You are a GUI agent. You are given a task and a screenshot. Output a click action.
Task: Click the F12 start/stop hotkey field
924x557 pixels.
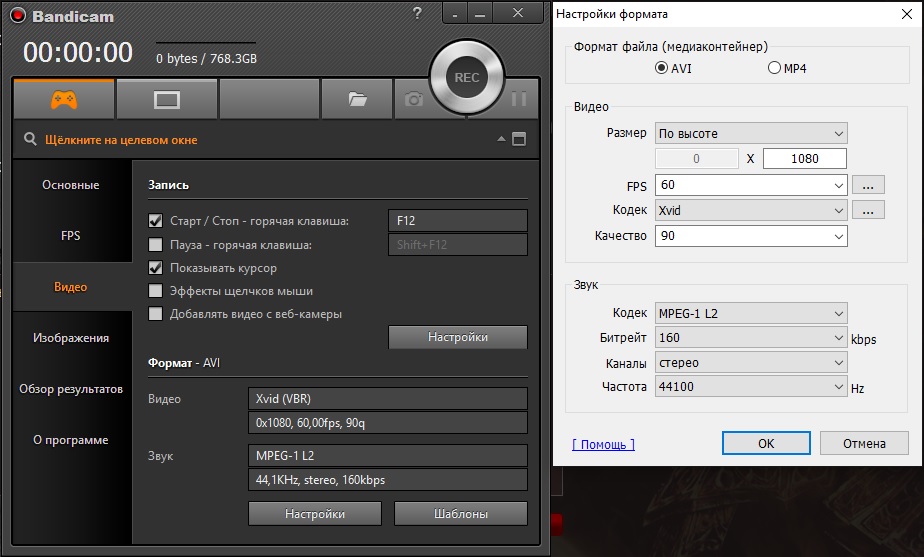pos(458,220)
